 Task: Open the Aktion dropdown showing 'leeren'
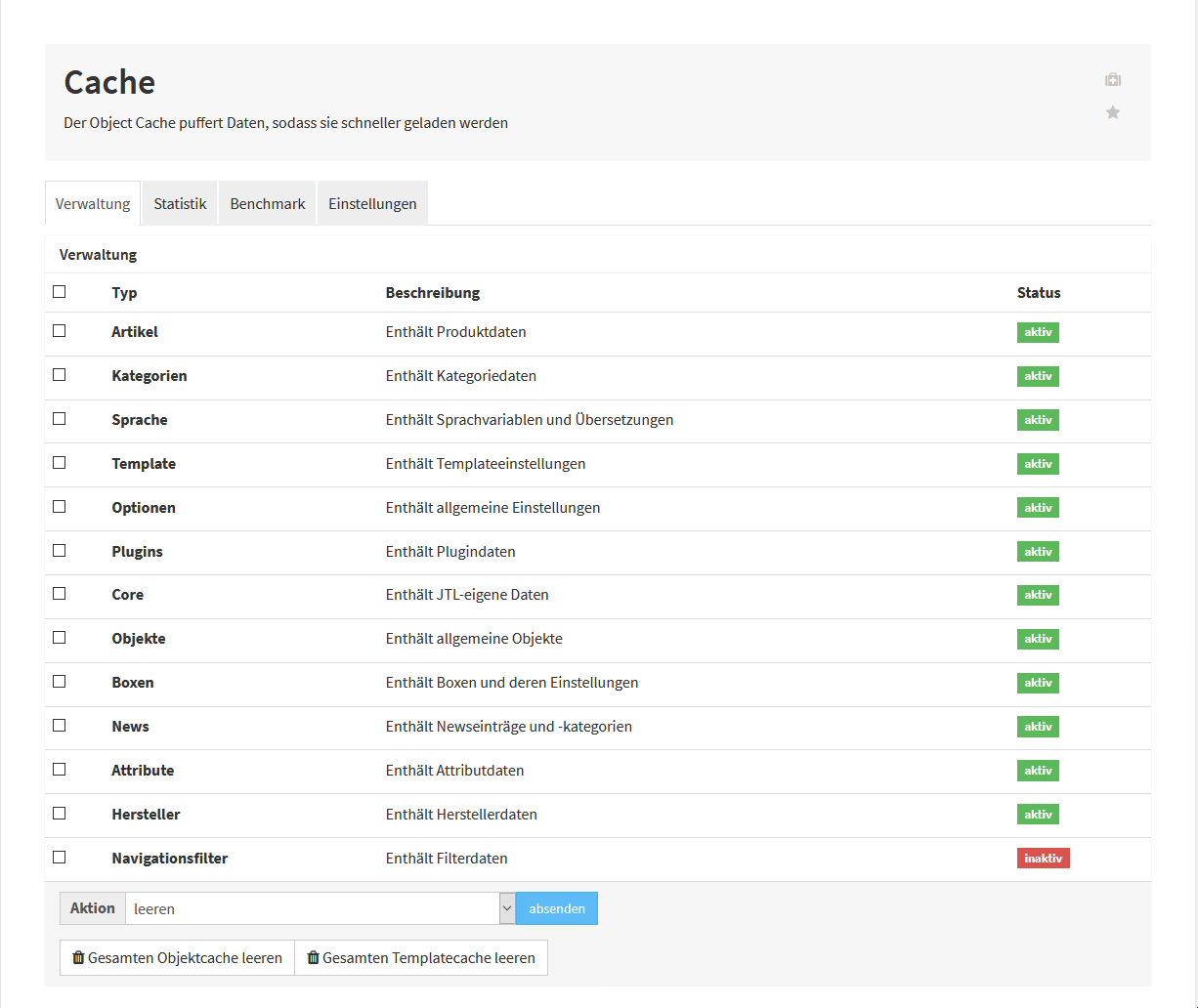click(320, 908)
